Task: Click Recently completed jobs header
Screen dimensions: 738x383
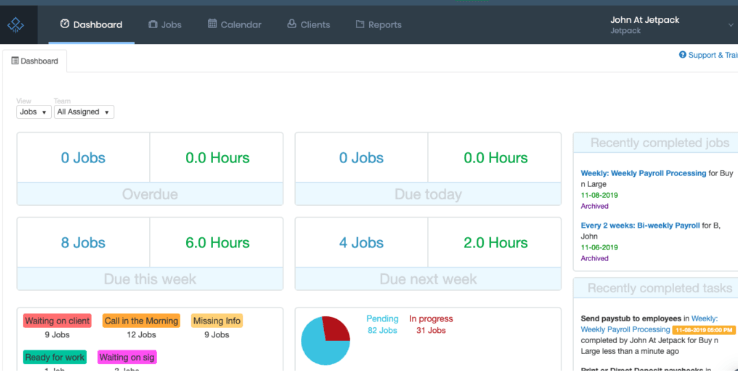Action: [x=659, y=143]
